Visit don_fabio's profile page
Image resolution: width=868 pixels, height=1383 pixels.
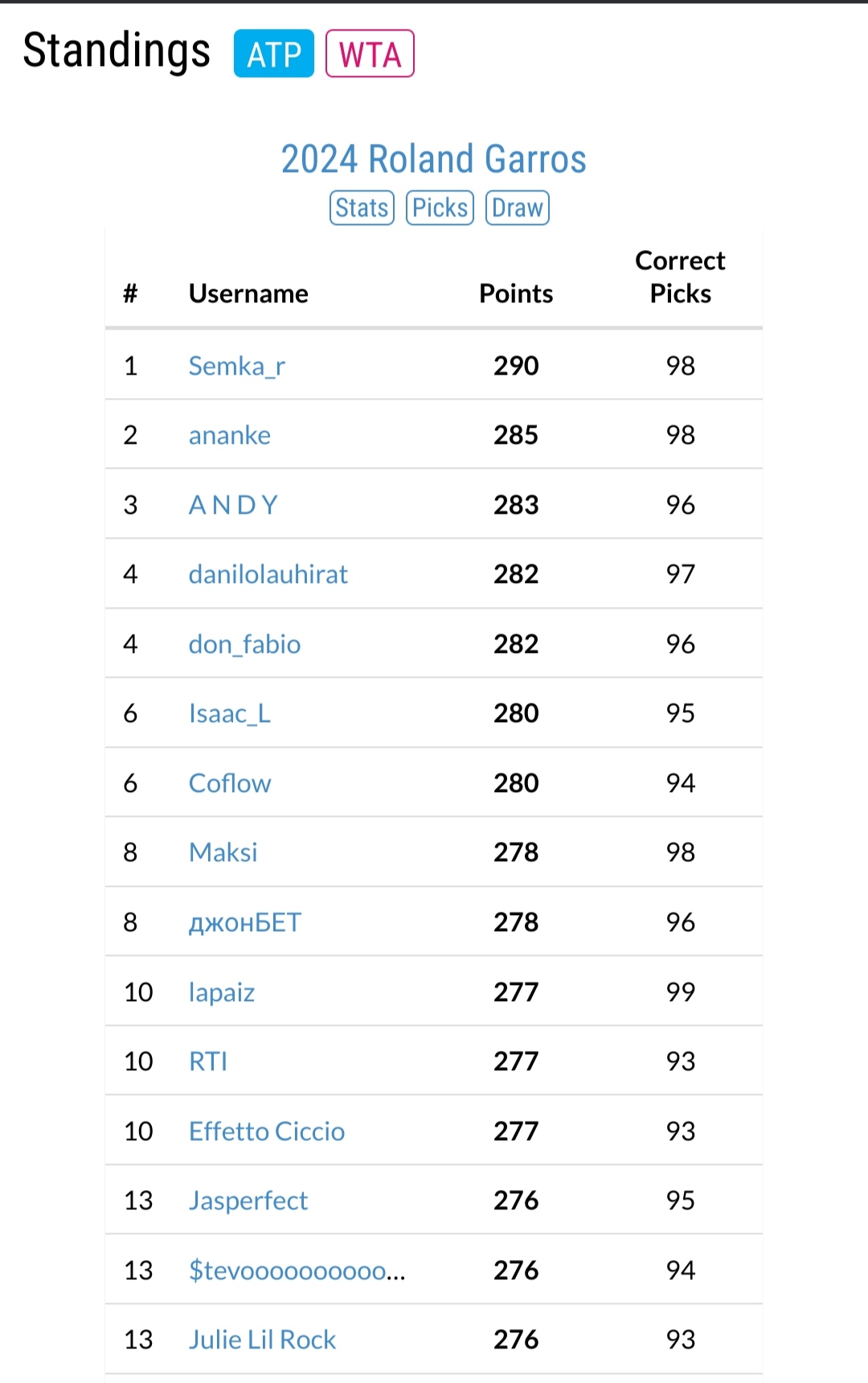[244, 644]
